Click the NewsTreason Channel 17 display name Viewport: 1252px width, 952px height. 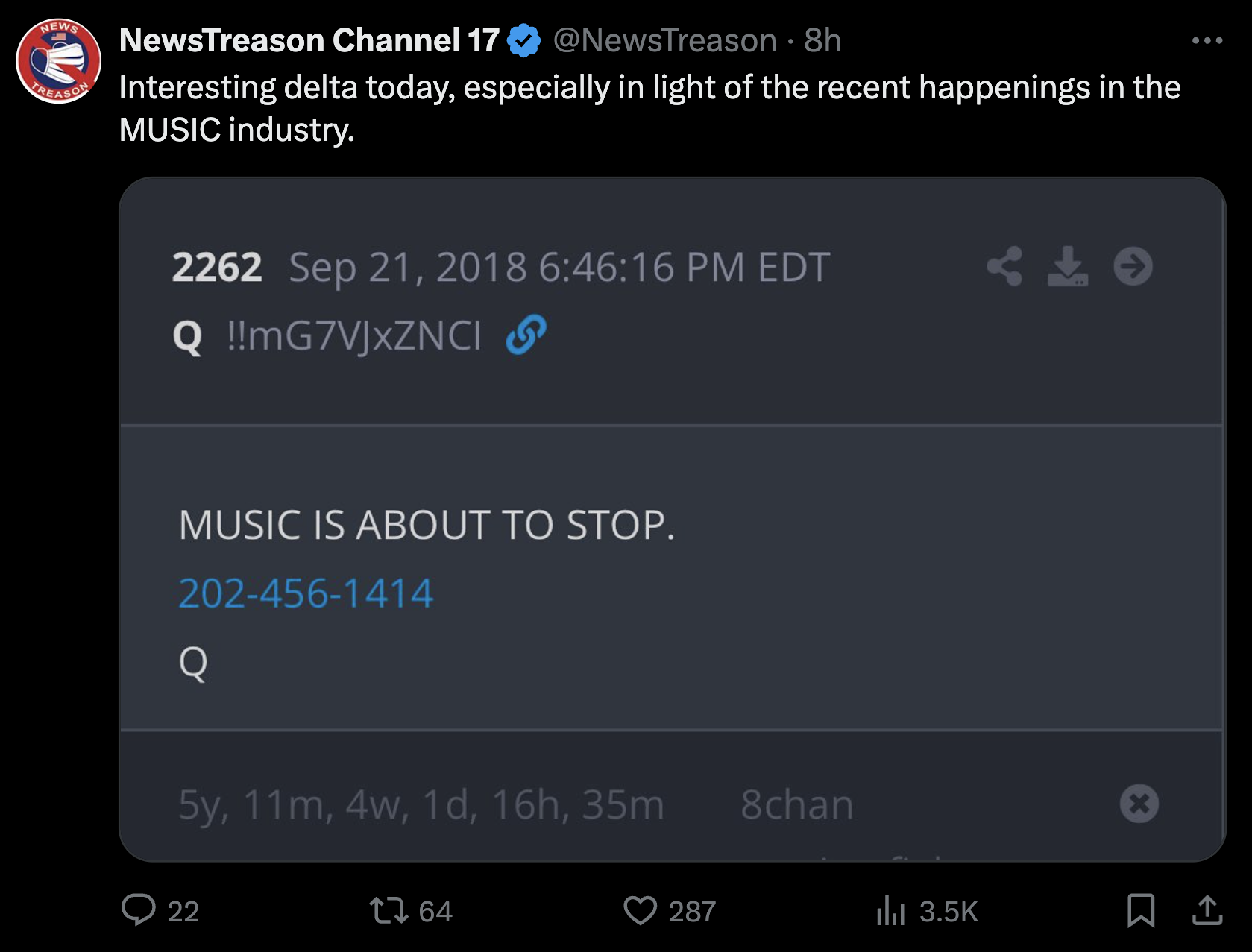pos(309,40)
